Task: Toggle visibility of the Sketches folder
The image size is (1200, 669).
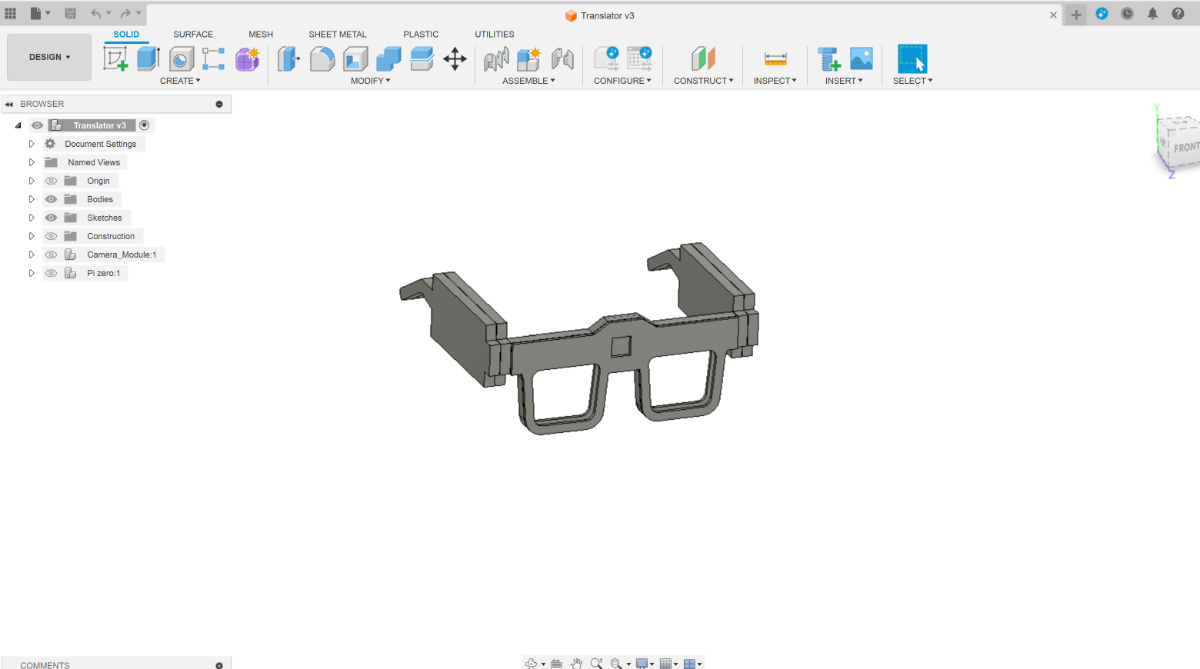Action: [51, 218]
